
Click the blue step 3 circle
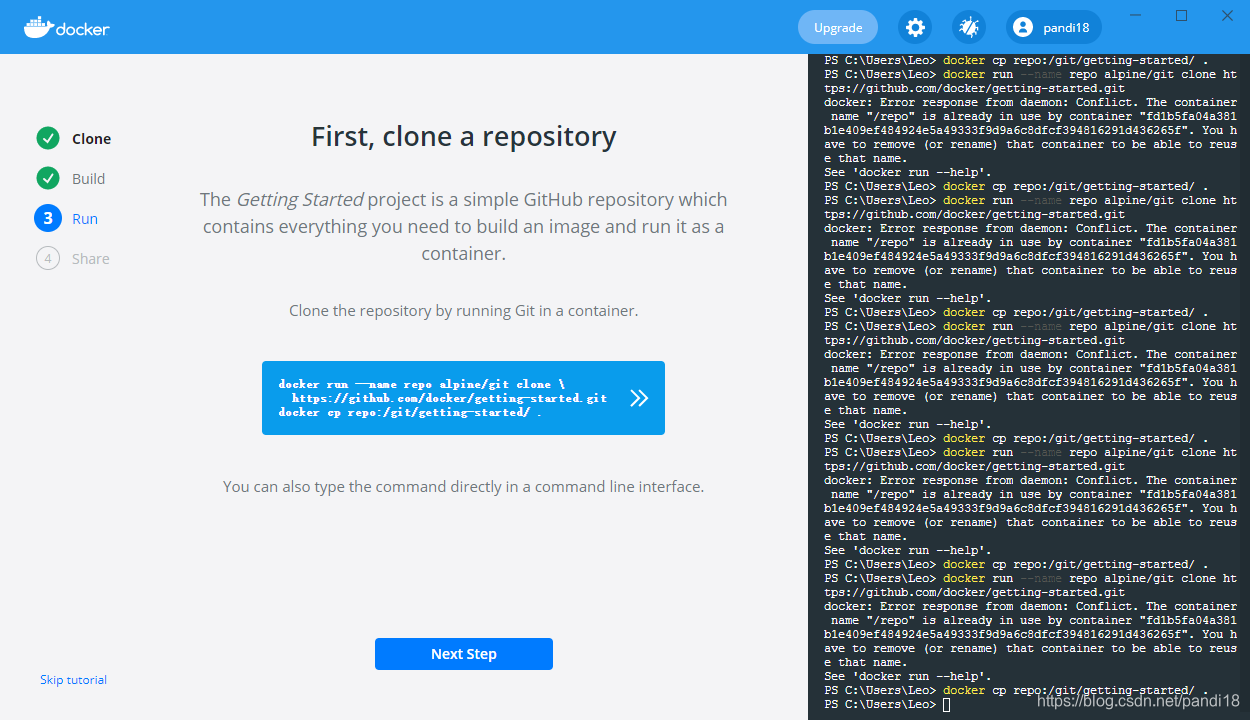[48, 218]
